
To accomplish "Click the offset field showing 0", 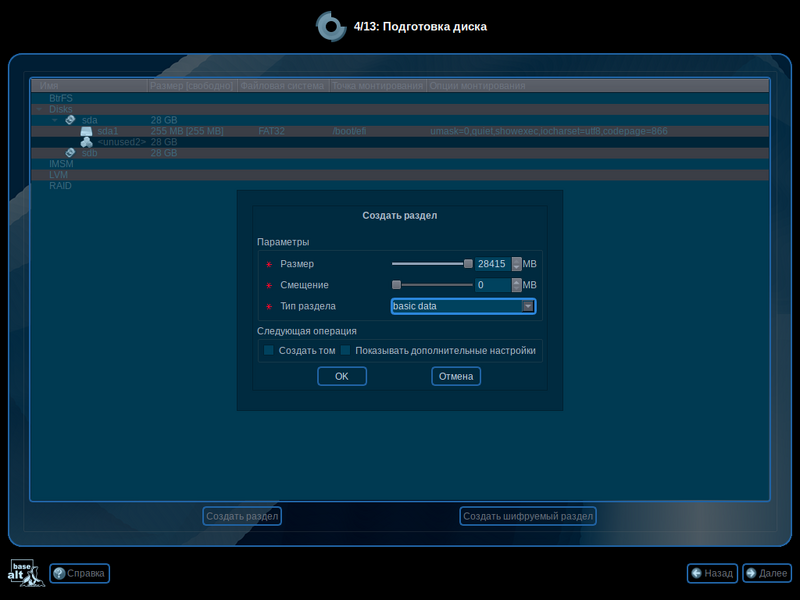I will click(493, 285).
